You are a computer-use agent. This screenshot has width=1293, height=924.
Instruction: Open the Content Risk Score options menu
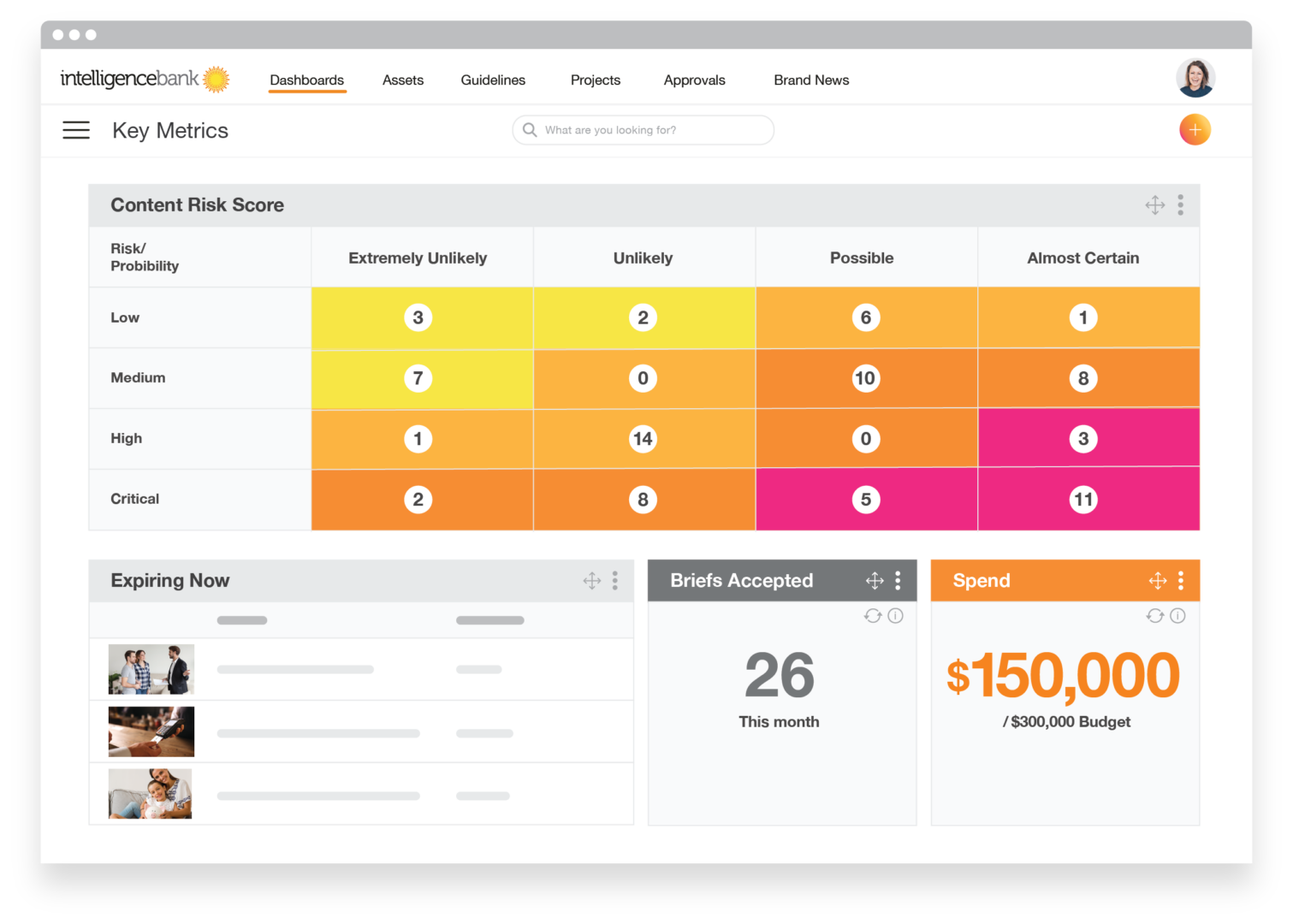(x=1181, y=205)
